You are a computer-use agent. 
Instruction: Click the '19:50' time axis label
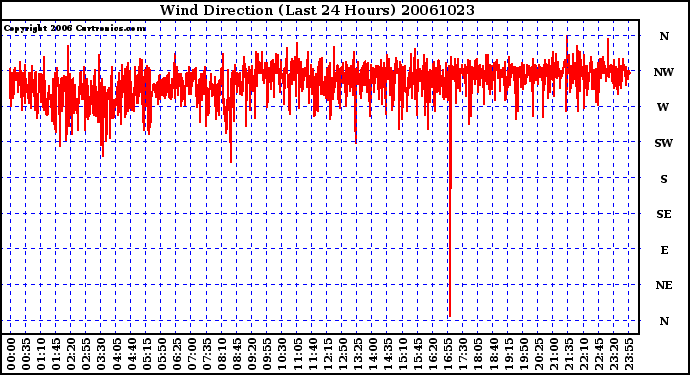(523, 354)
